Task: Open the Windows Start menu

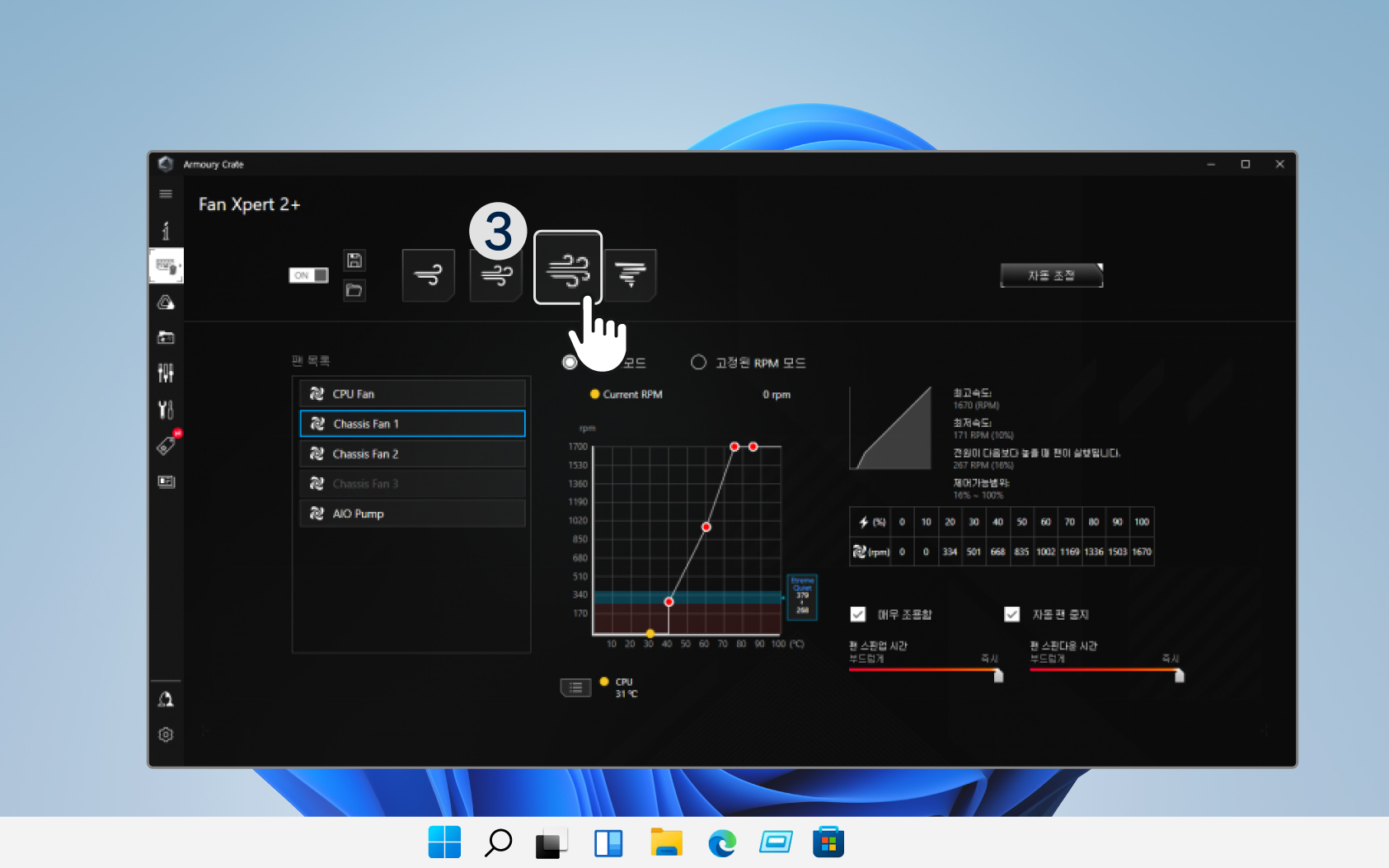Action: click(444, 842)
